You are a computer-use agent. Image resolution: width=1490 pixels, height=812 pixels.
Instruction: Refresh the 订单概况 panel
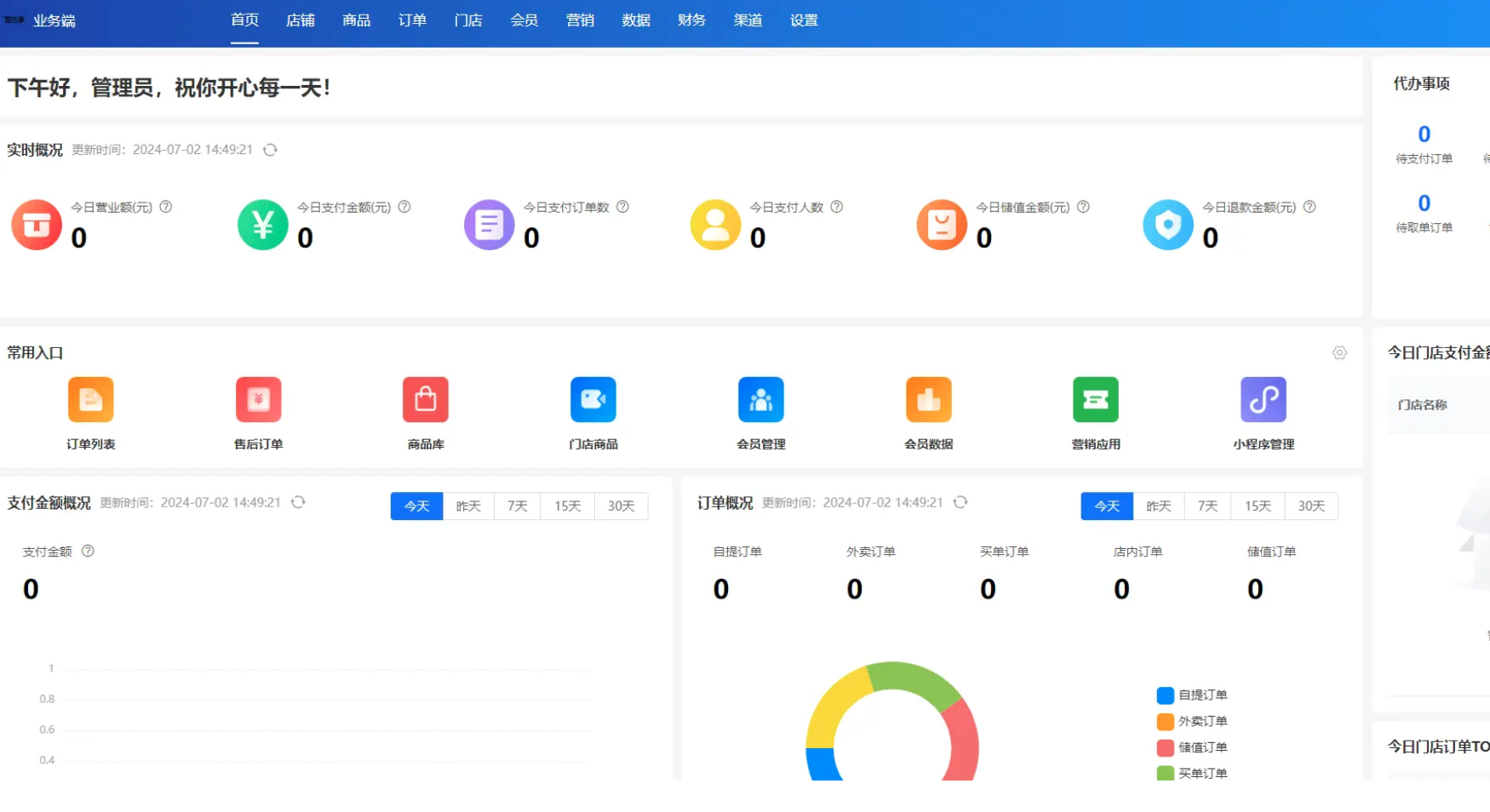(x=961, y=502)
